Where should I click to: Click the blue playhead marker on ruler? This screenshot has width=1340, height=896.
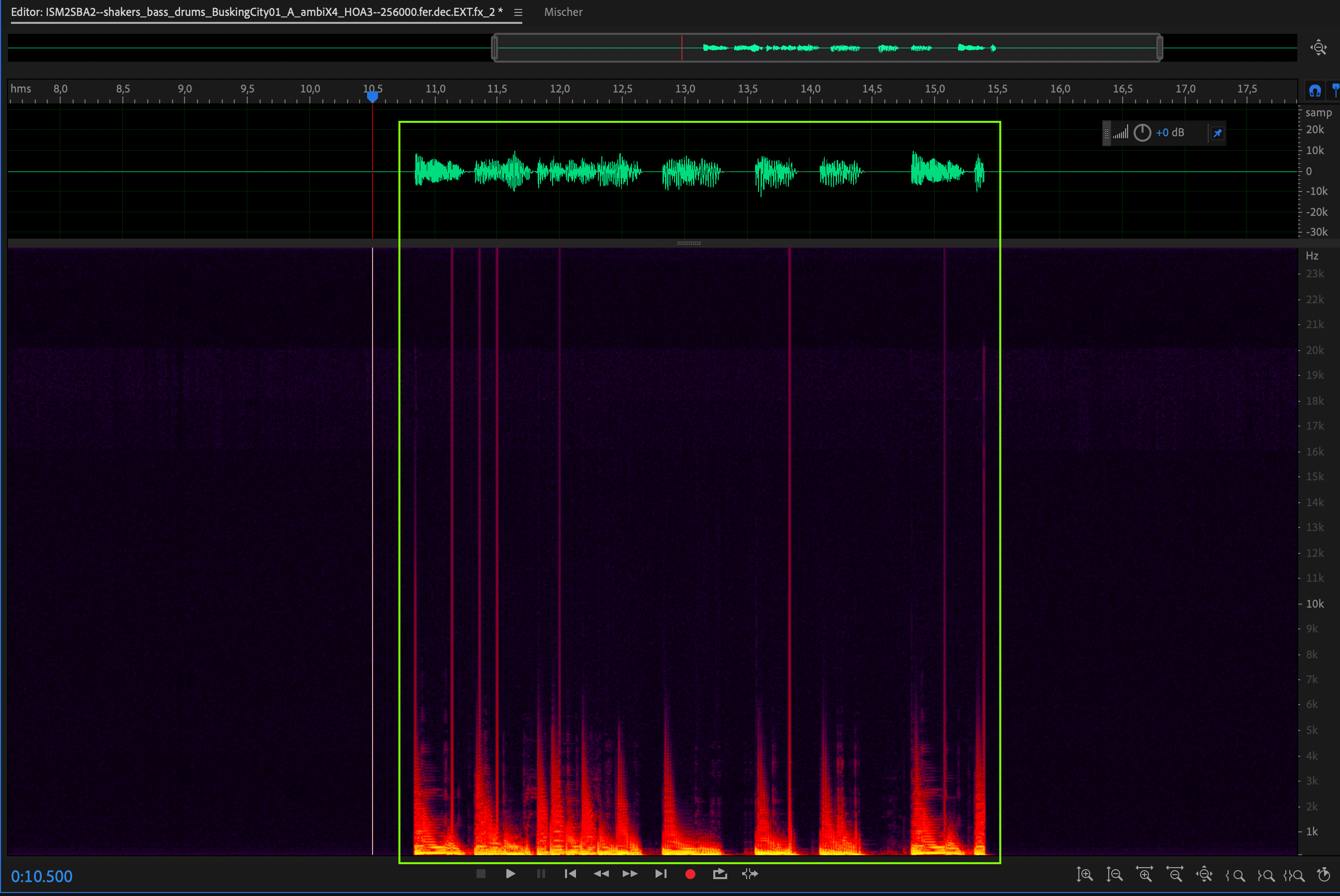click(372, 96)
